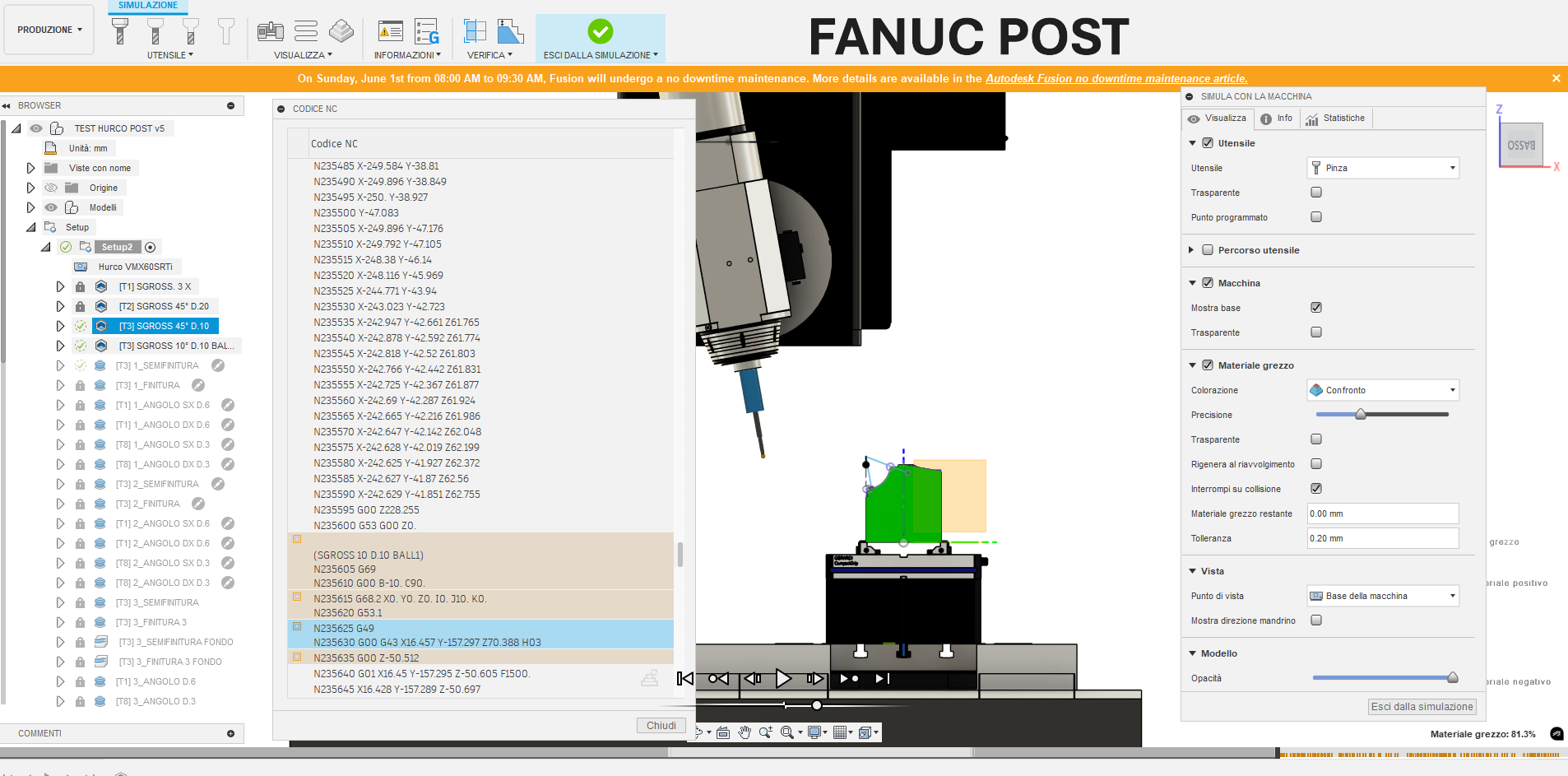The width and height of the screenshot is (1568, 776).
Task: Open the VISUALIZZA menu
Action: [x=303, y=55]
